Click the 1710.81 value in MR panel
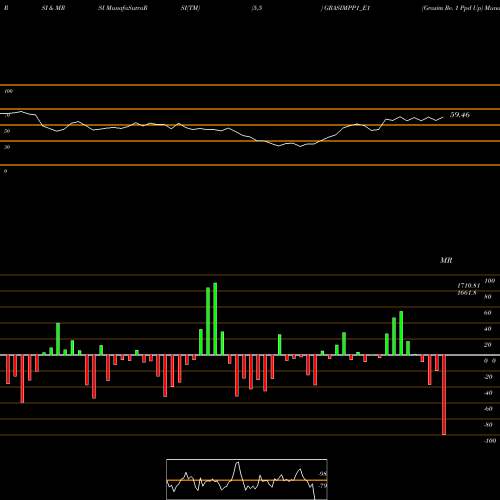Image resolution: width=500 pixels, height=500 pixels. 468,286
